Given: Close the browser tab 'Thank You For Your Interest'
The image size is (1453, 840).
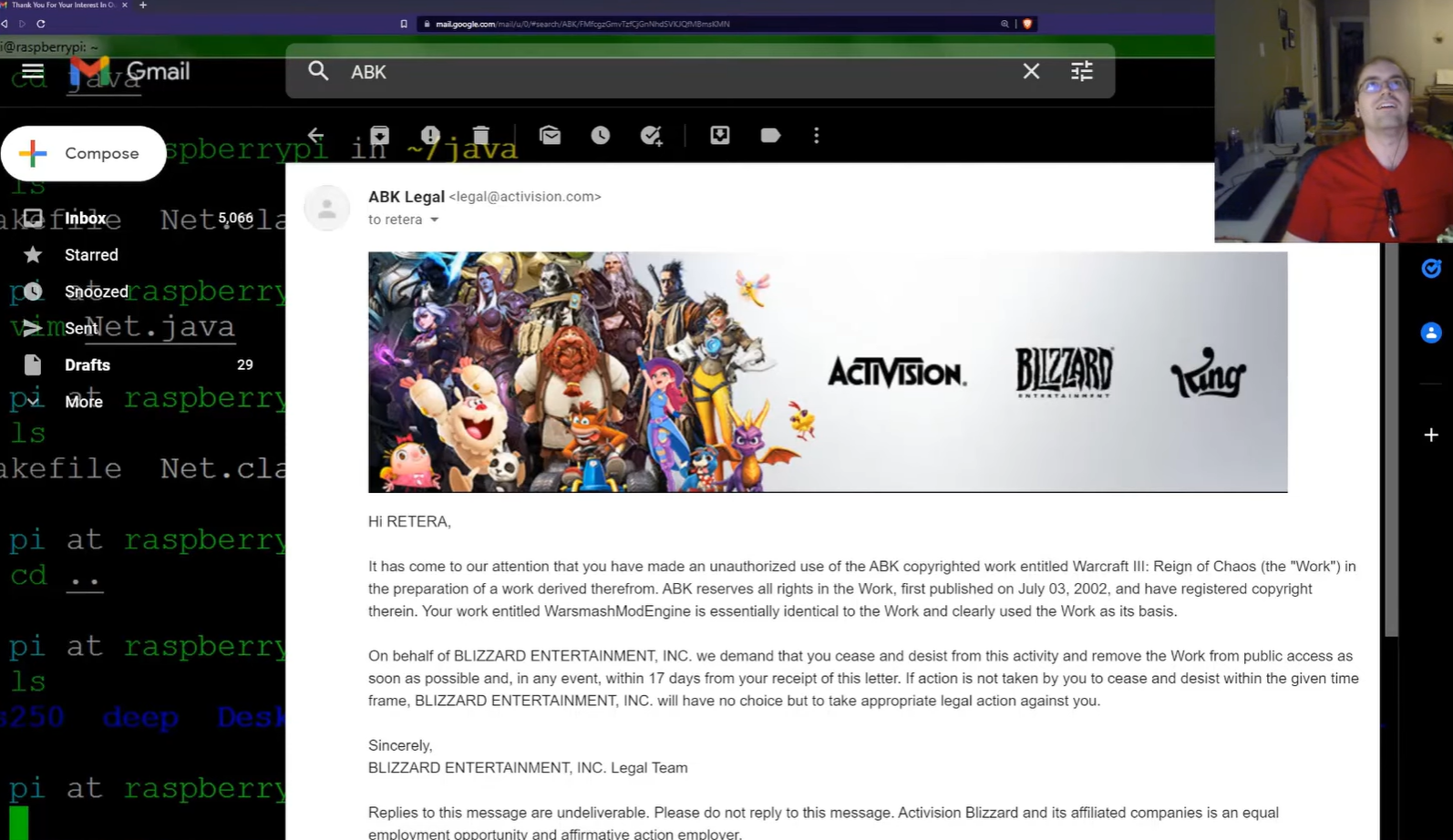Looking at the screenshot, I should 125,5.
